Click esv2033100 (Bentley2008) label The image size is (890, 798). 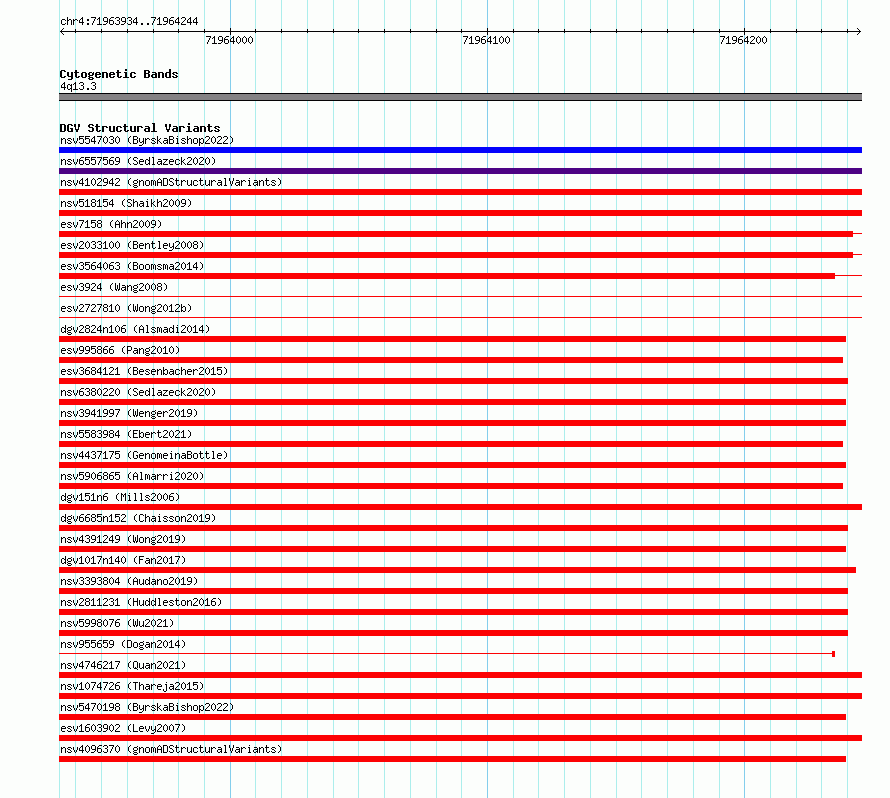(132, 245)
